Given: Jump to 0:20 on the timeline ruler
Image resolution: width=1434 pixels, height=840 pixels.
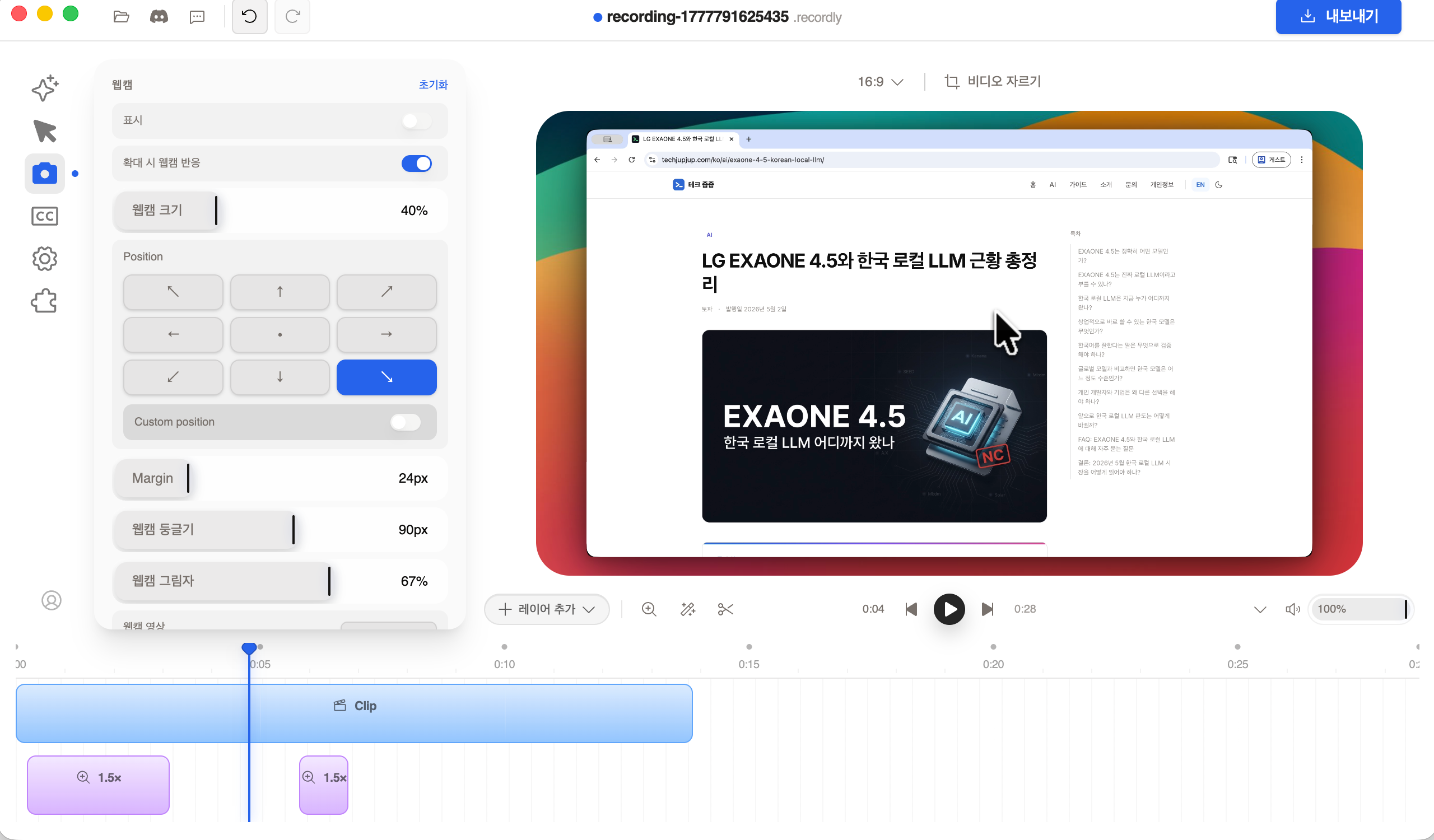Looking at the screenshot, I should 993,664.
